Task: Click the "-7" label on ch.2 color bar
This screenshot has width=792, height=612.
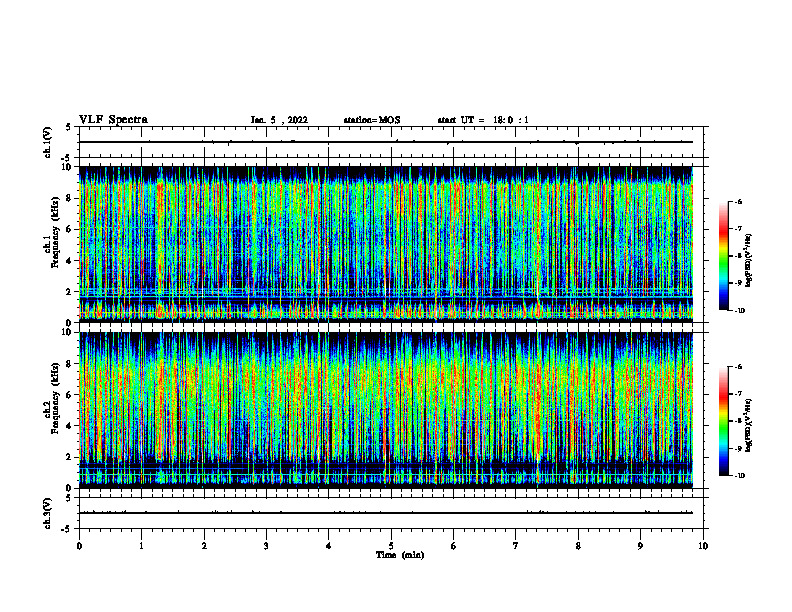Action: [x=738, y=394]
